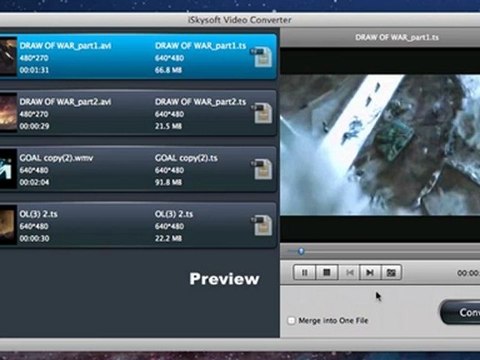Stop the preview playback
Screen dimensions: 480x360
[x=327, y=273]
